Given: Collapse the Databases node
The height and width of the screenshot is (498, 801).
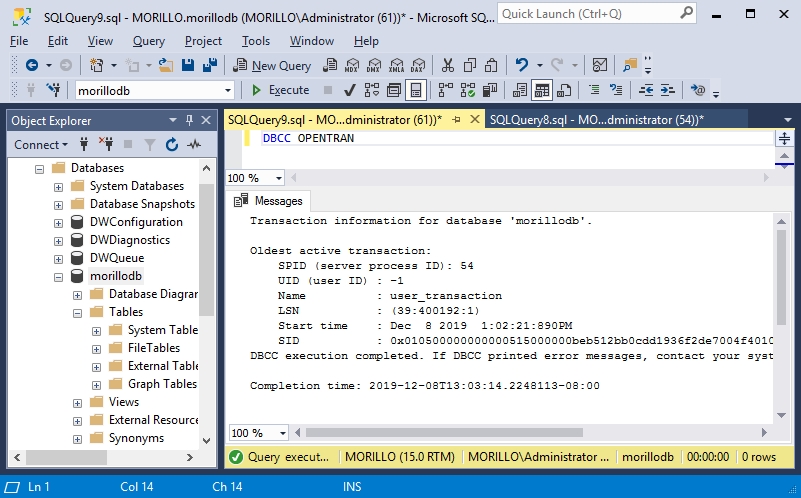Looking at the screenshot, I should pyautogui.click(x=39, y=169).
